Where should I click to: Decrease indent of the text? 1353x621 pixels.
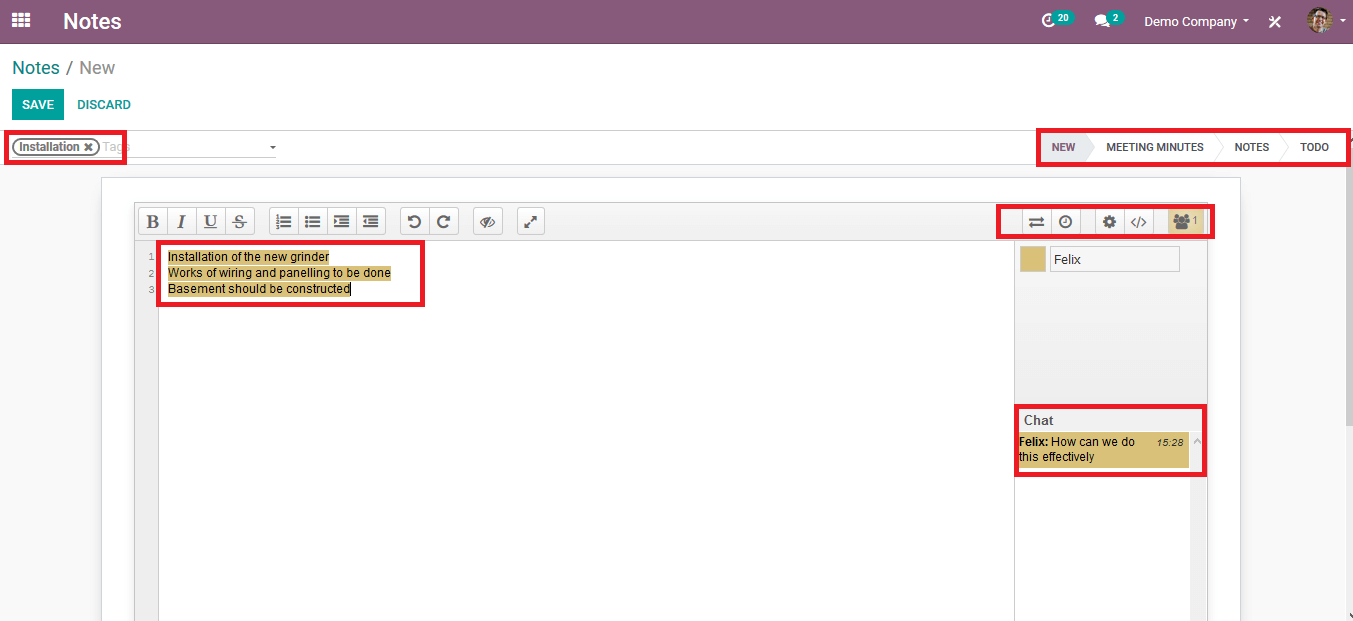pos(371,221)
